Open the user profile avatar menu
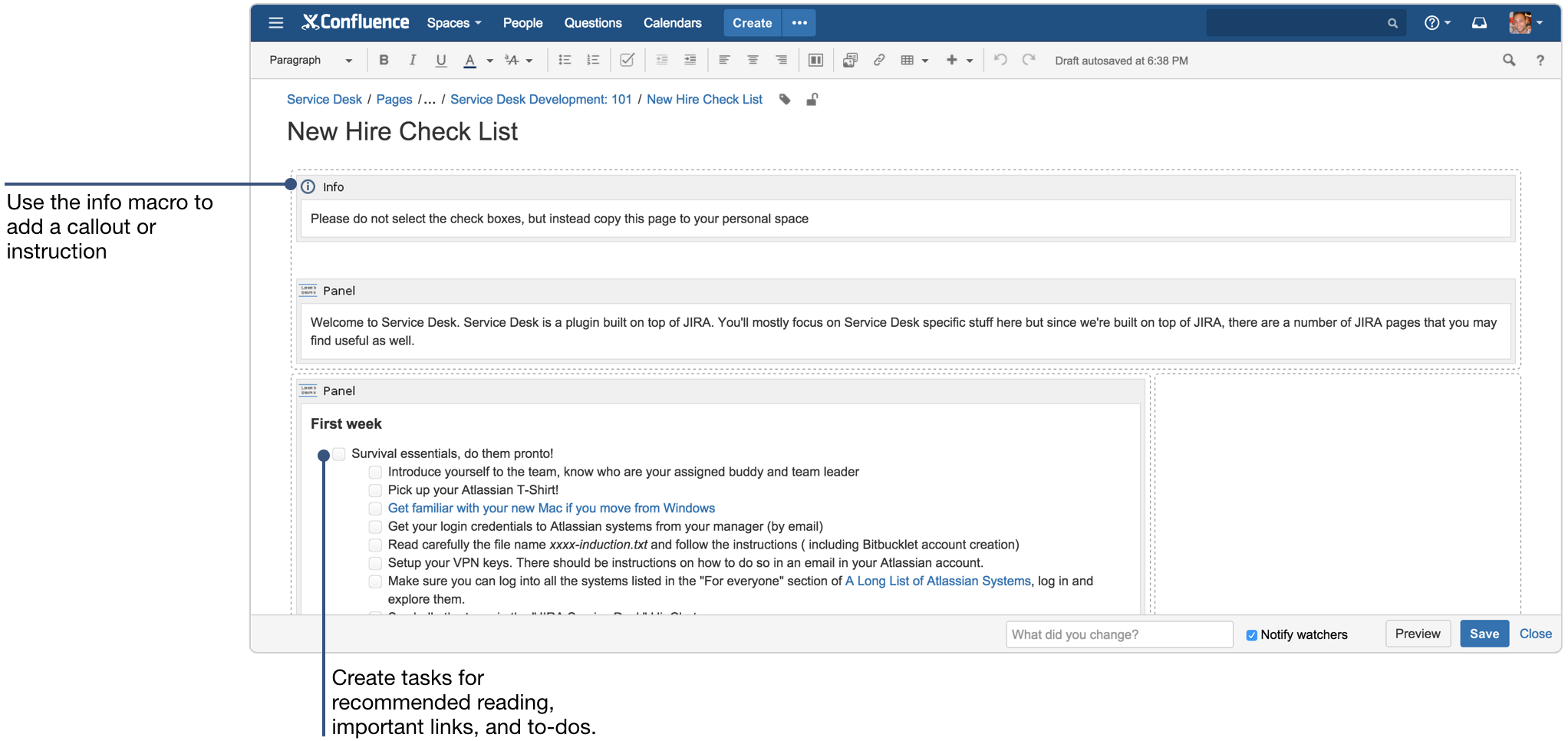 1526,23
